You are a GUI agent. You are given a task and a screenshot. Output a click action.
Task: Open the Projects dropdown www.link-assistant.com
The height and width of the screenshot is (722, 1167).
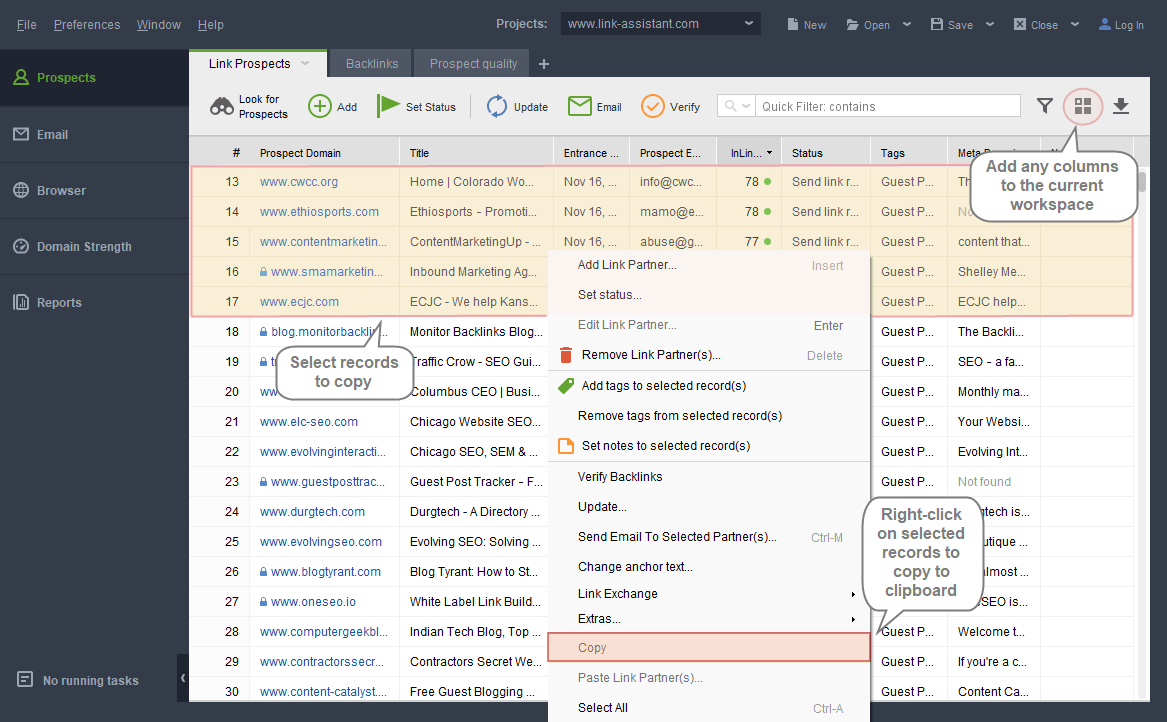[661, 24]
